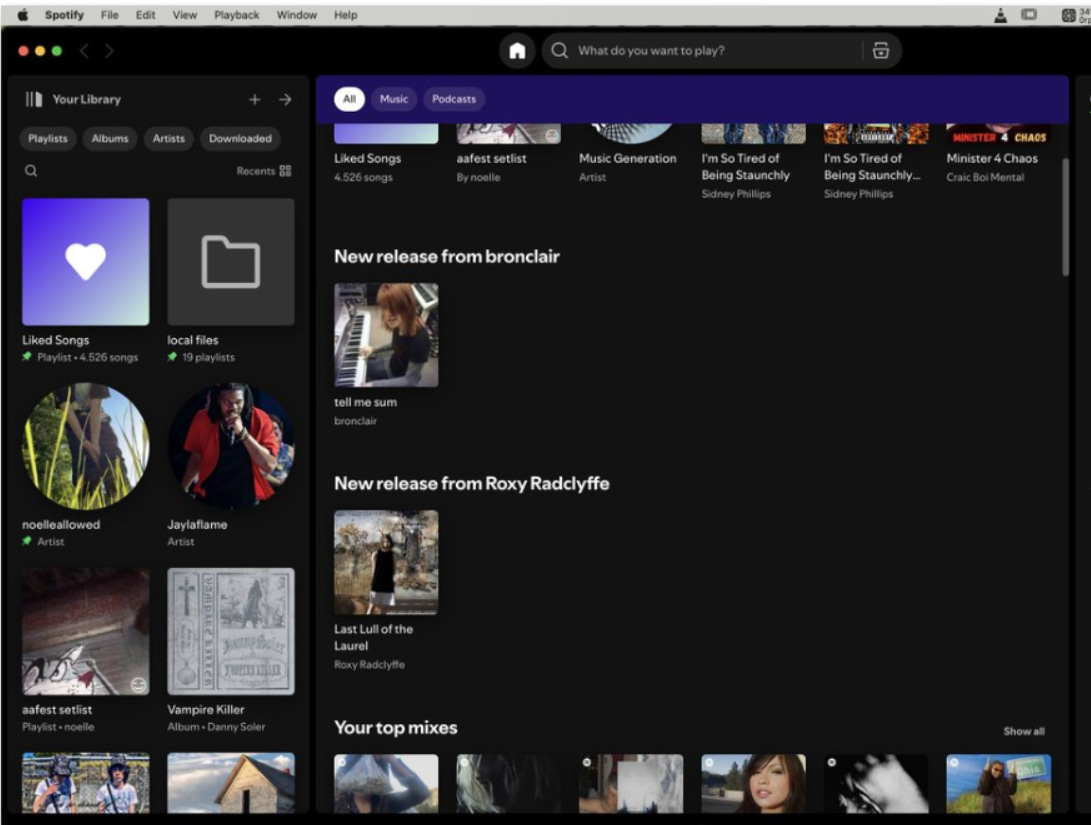Expand Your Library with arrow icon
This screenshot has width=1091, height=825.
coord(285,99)
